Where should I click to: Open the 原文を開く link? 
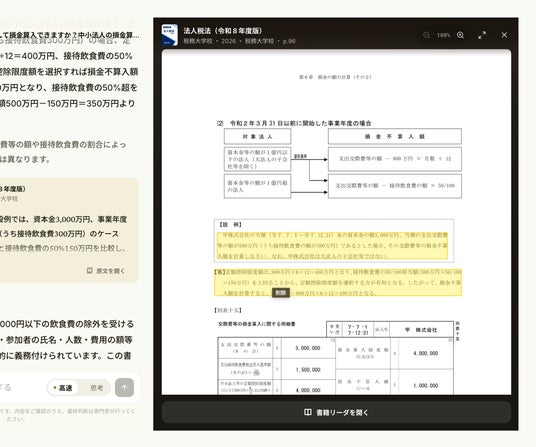(x=106, y=271)
